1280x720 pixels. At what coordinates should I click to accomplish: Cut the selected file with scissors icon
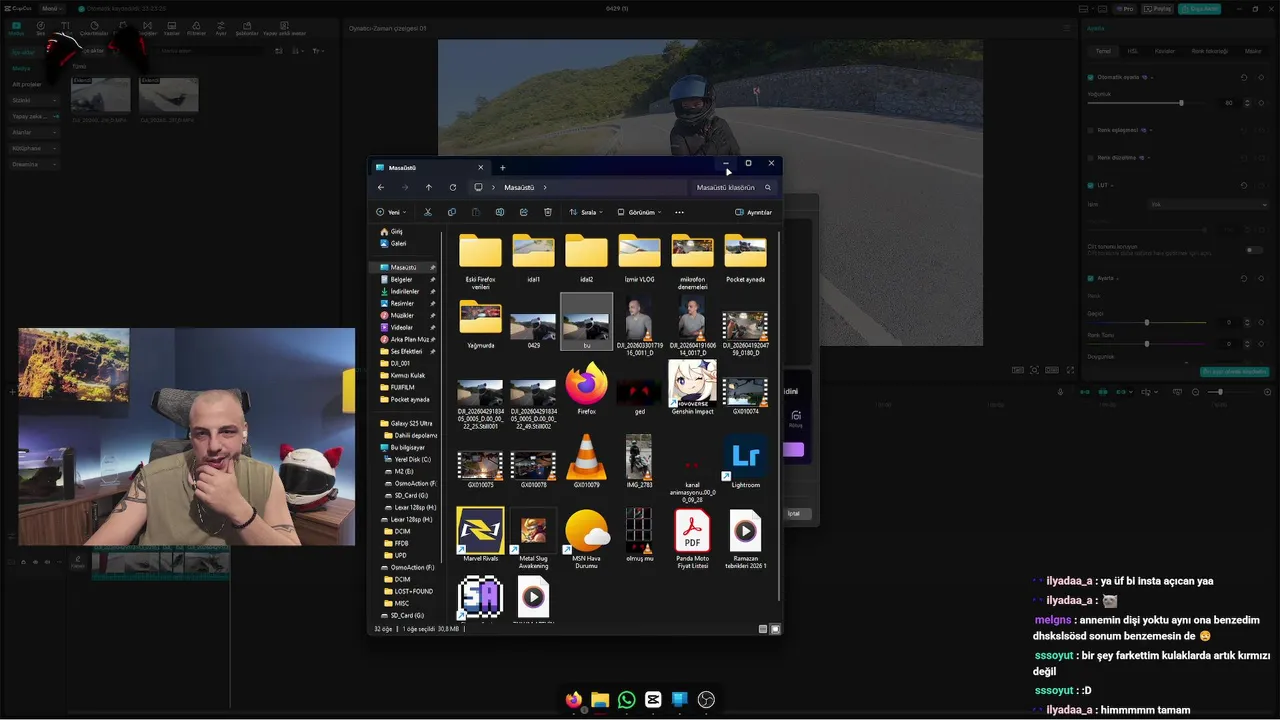tap(428, 212)
